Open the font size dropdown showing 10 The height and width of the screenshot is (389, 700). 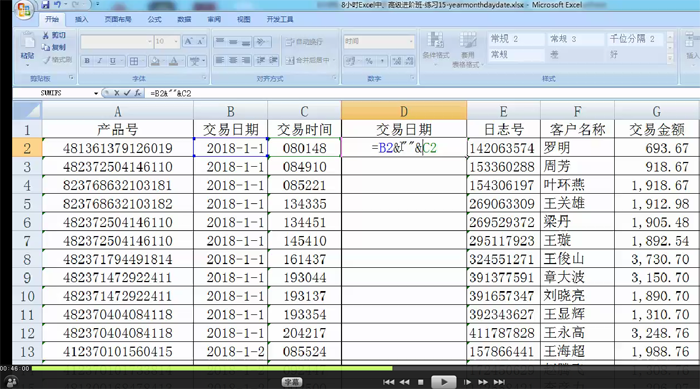176,42
